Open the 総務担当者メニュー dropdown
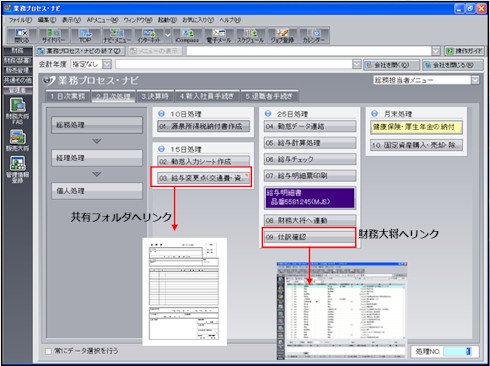490x366 pixels. pos(475,80)
